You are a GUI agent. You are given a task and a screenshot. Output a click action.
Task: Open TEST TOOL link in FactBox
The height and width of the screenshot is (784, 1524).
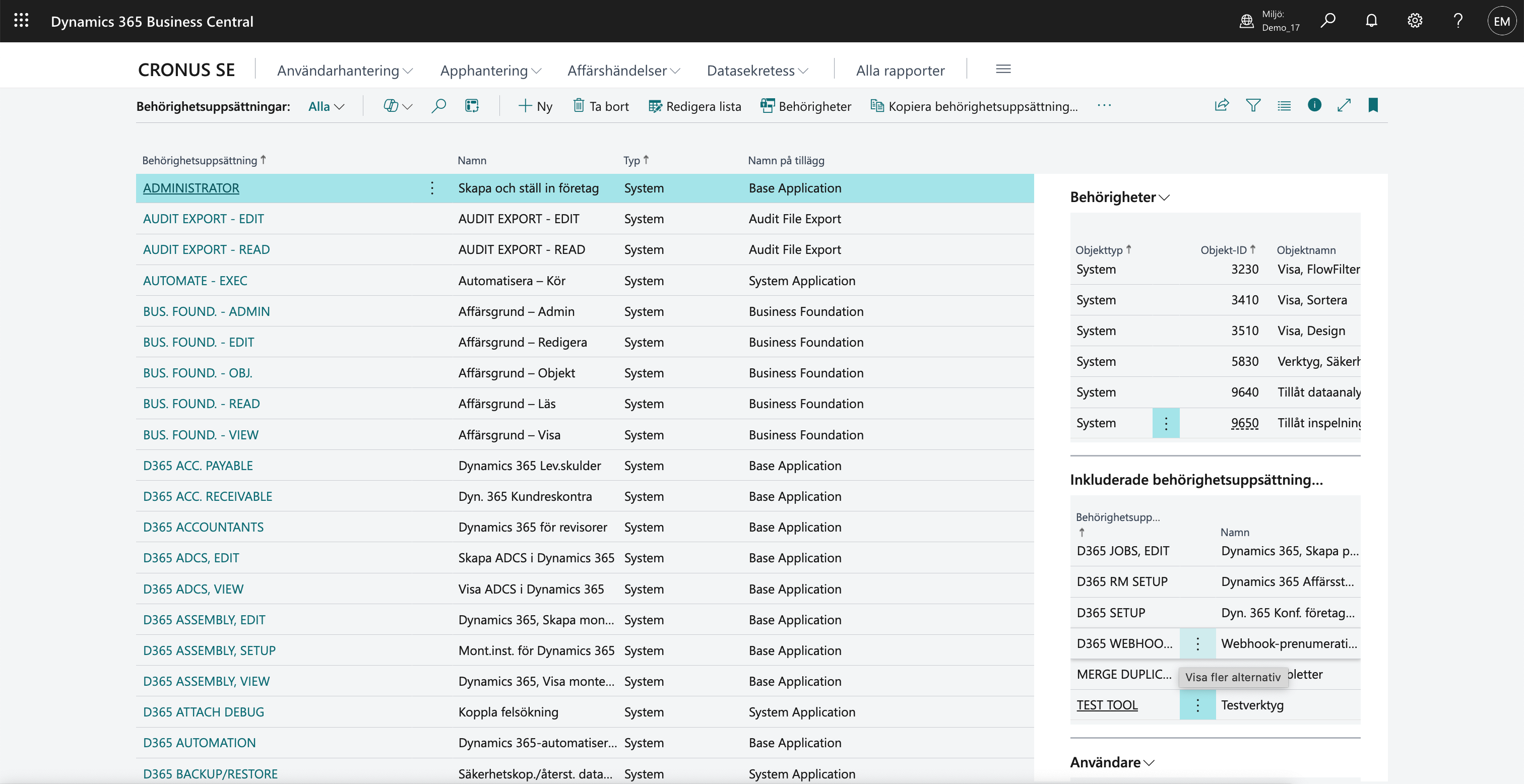(x=1107, y=705)
